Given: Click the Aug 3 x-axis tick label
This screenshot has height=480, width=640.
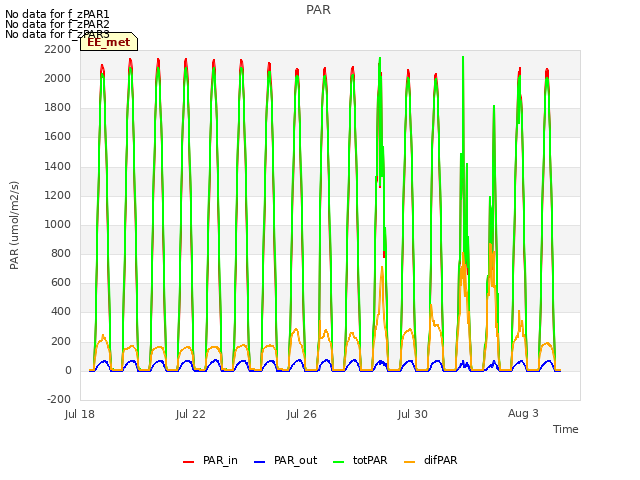Looking at the screenshot, I should click(x=523, y=413).
